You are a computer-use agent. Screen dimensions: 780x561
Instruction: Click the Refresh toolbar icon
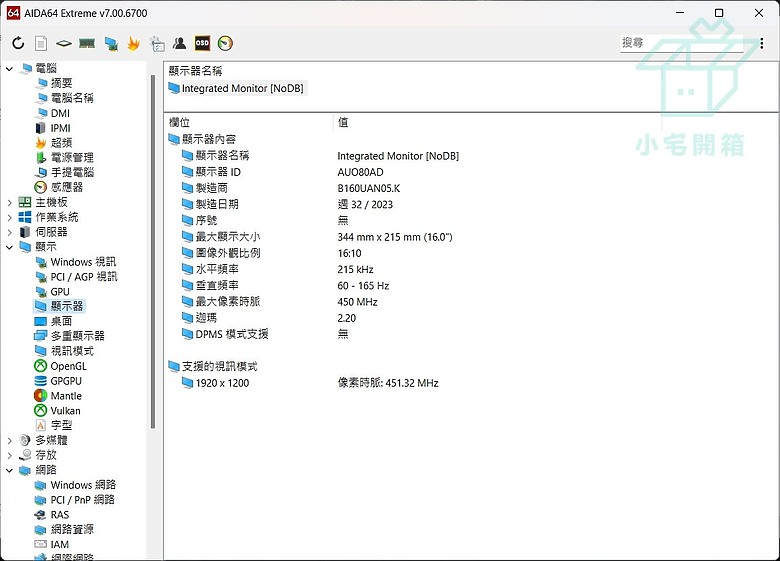click(18, 43)
